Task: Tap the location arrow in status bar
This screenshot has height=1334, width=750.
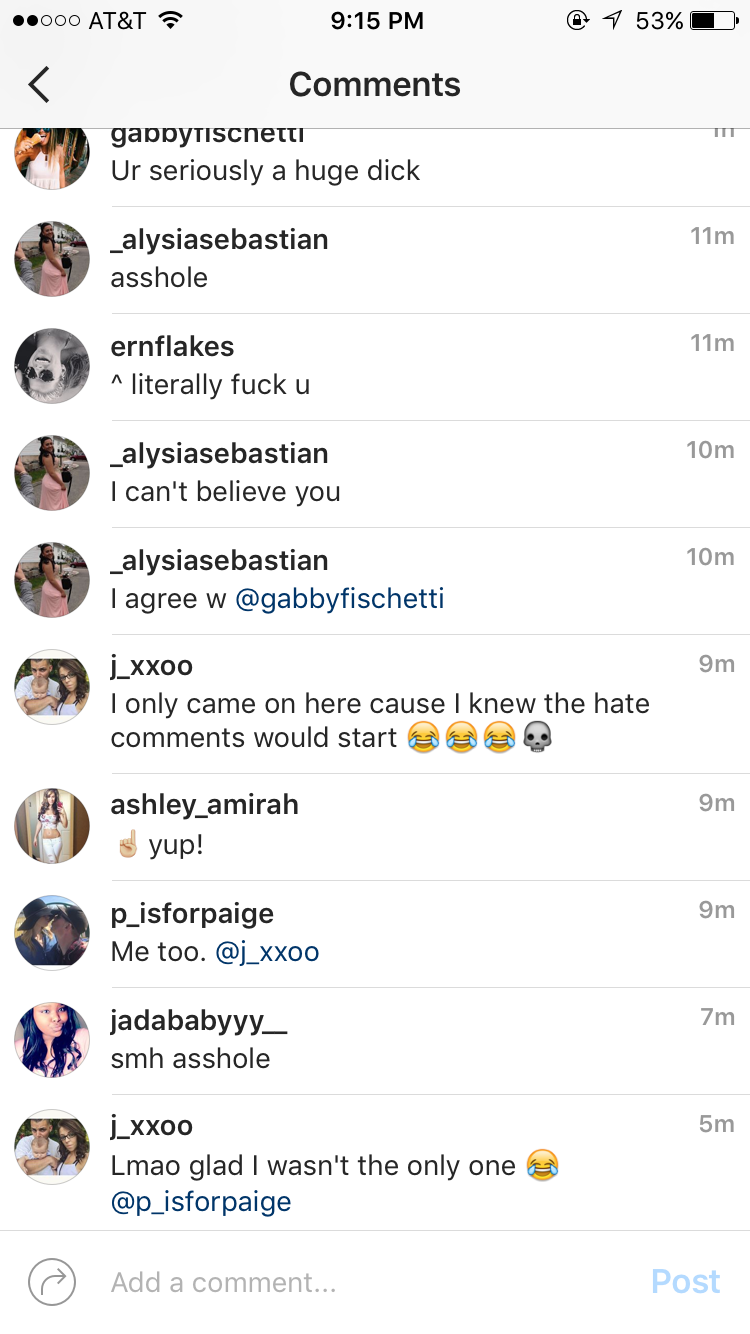Action: coord(612,20)
